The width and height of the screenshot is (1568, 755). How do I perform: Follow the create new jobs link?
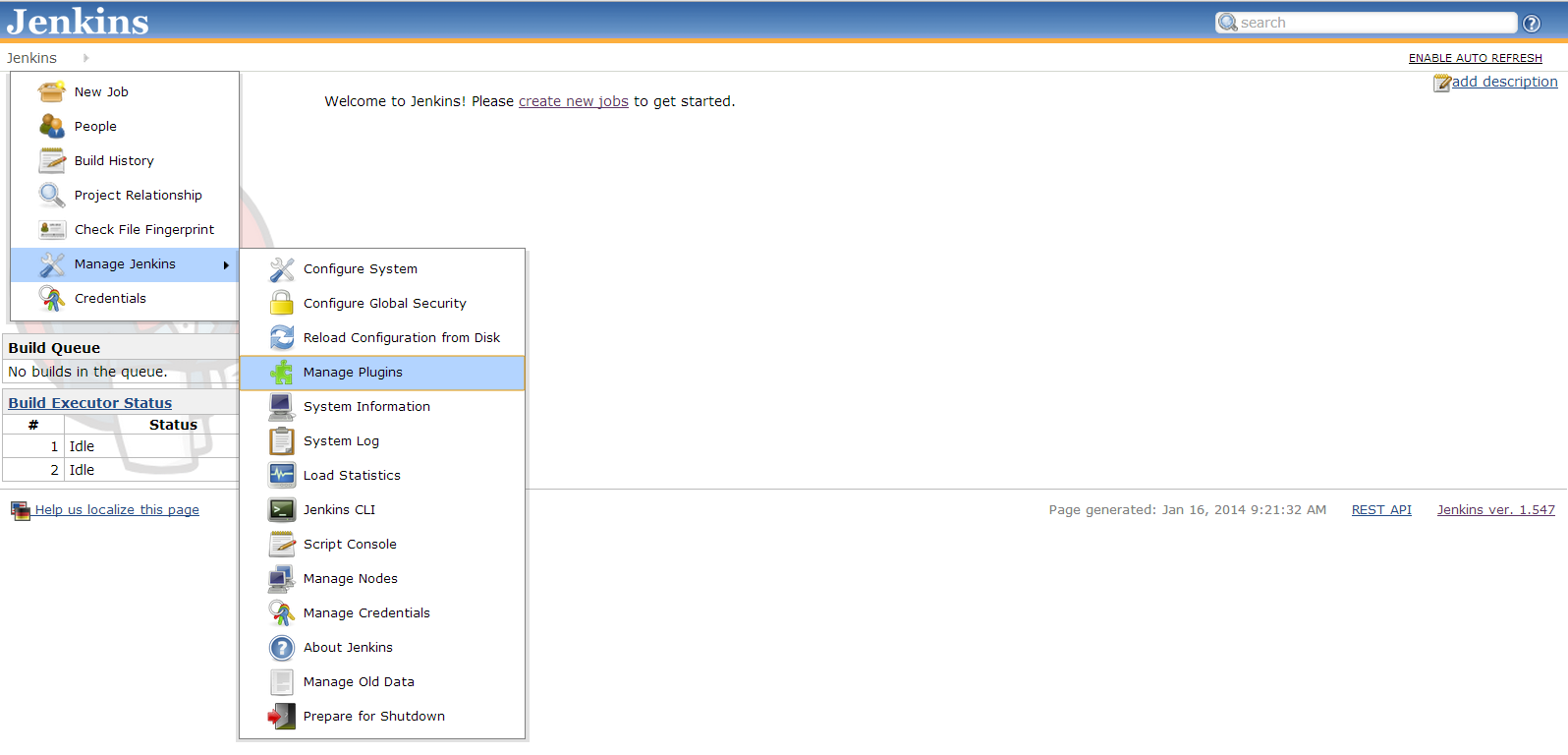pos(573,101)
